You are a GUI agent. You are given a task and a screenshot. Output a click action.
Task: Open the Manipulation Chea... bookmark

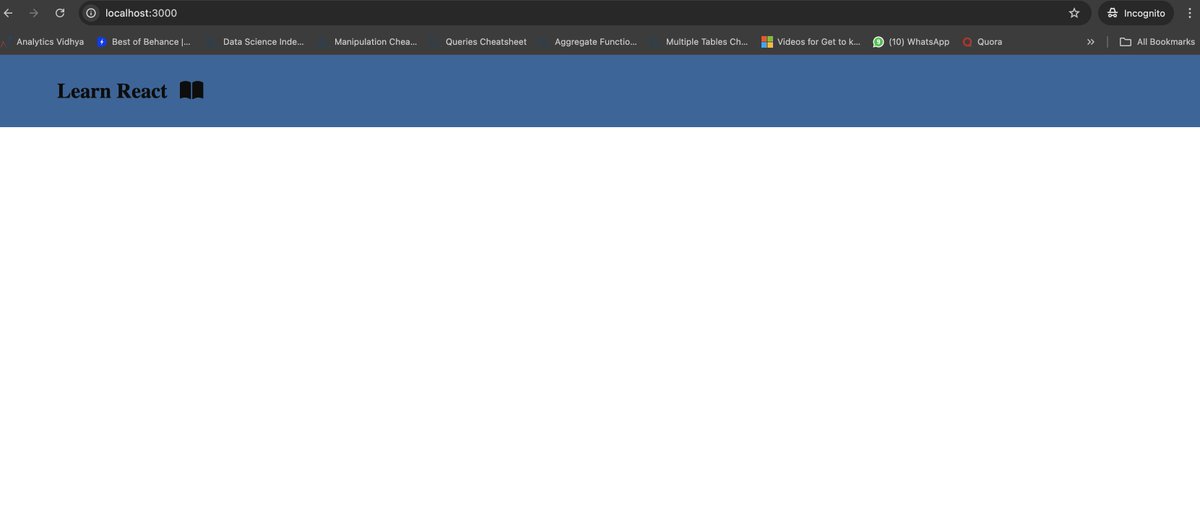click(367, 42)
